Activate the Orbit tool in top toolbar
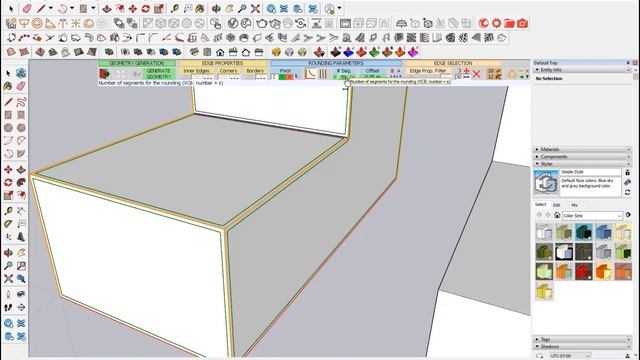640x360 pixels. [216, 8]
